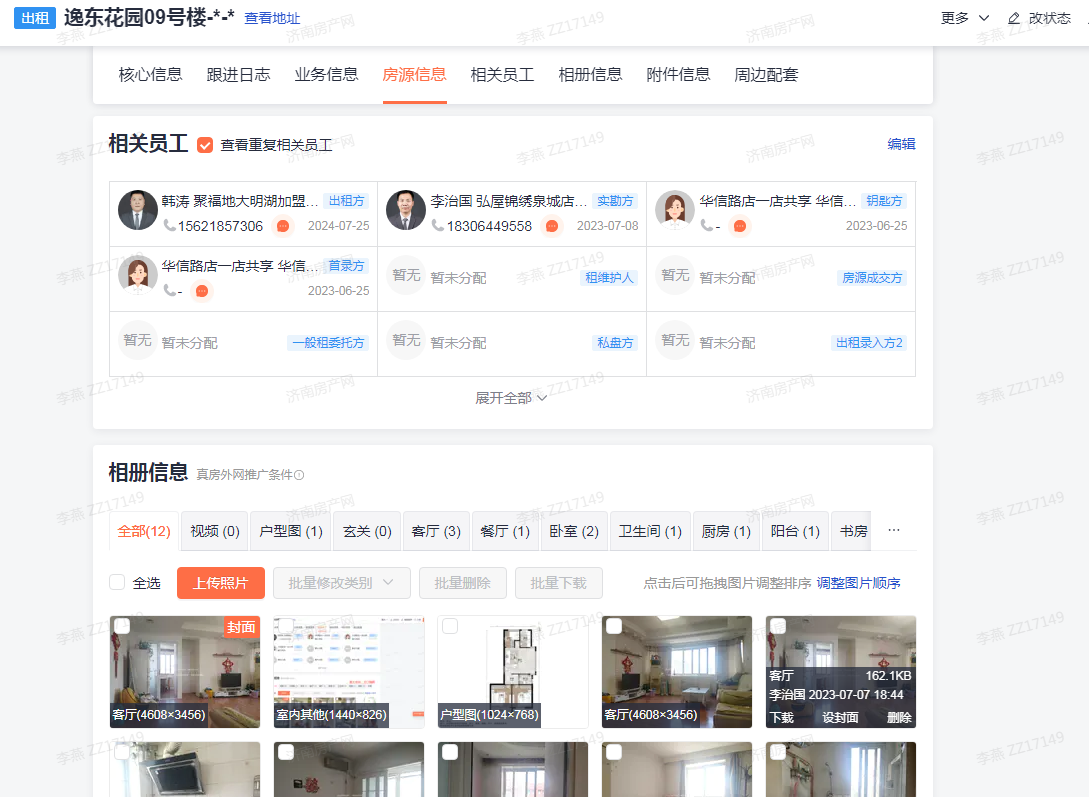The width and height of the screenshot is (1089, 797).
Task: Open the 更多 dropdown menu
Action: coord(965,18)
